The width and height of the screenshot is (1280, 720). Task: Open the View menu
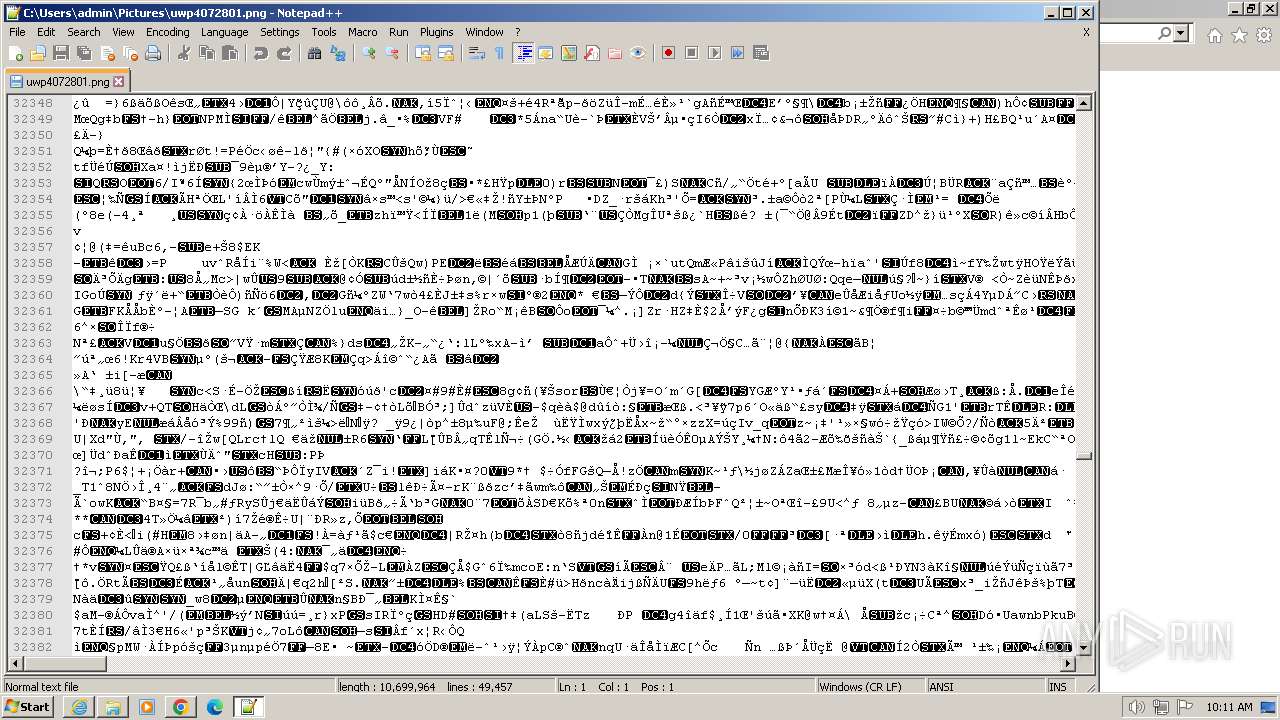pyautogui.click(x=123, y=32)
